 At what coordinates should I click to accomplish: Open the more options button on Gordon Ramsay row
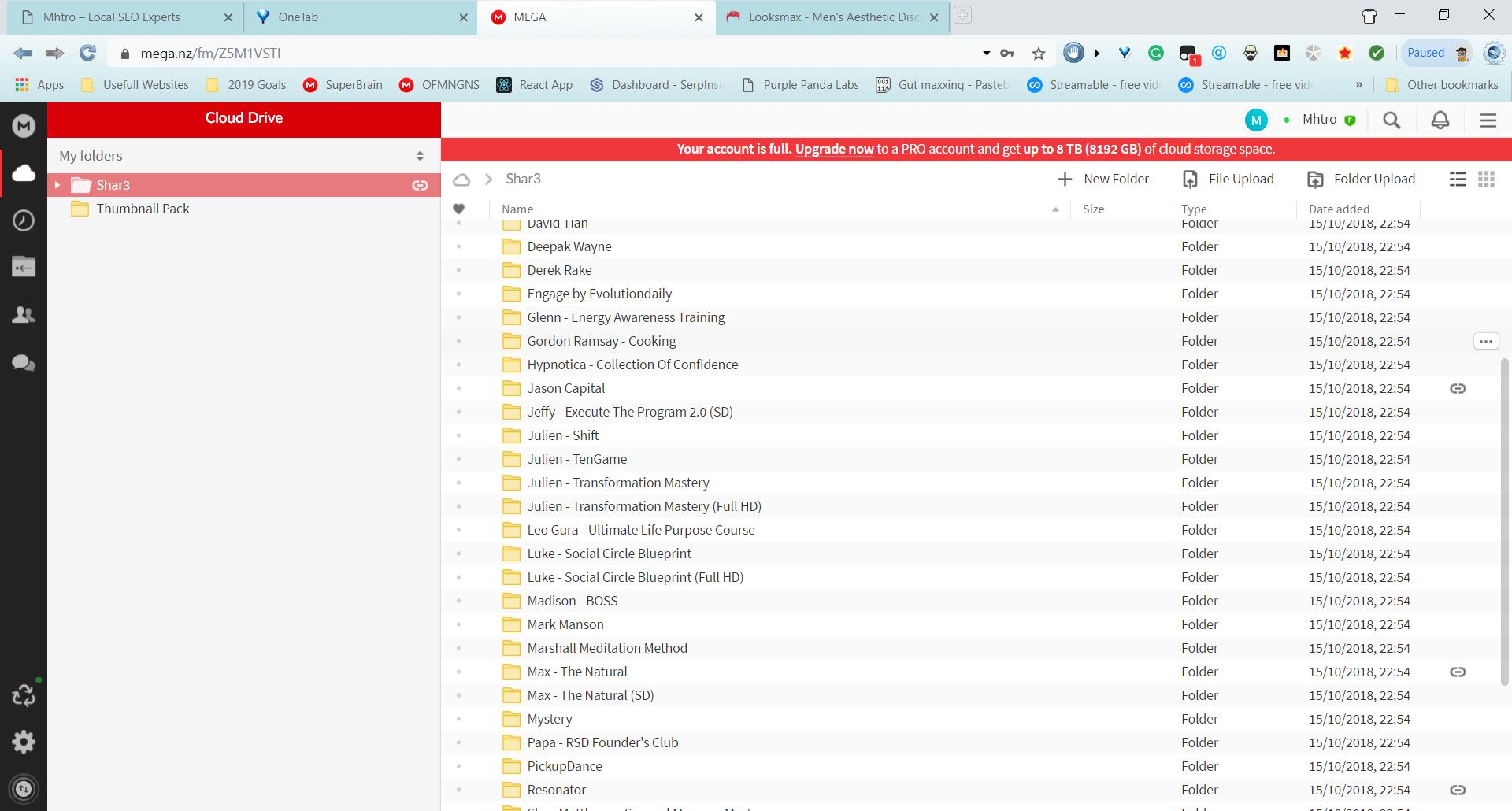pos(1486,341)
